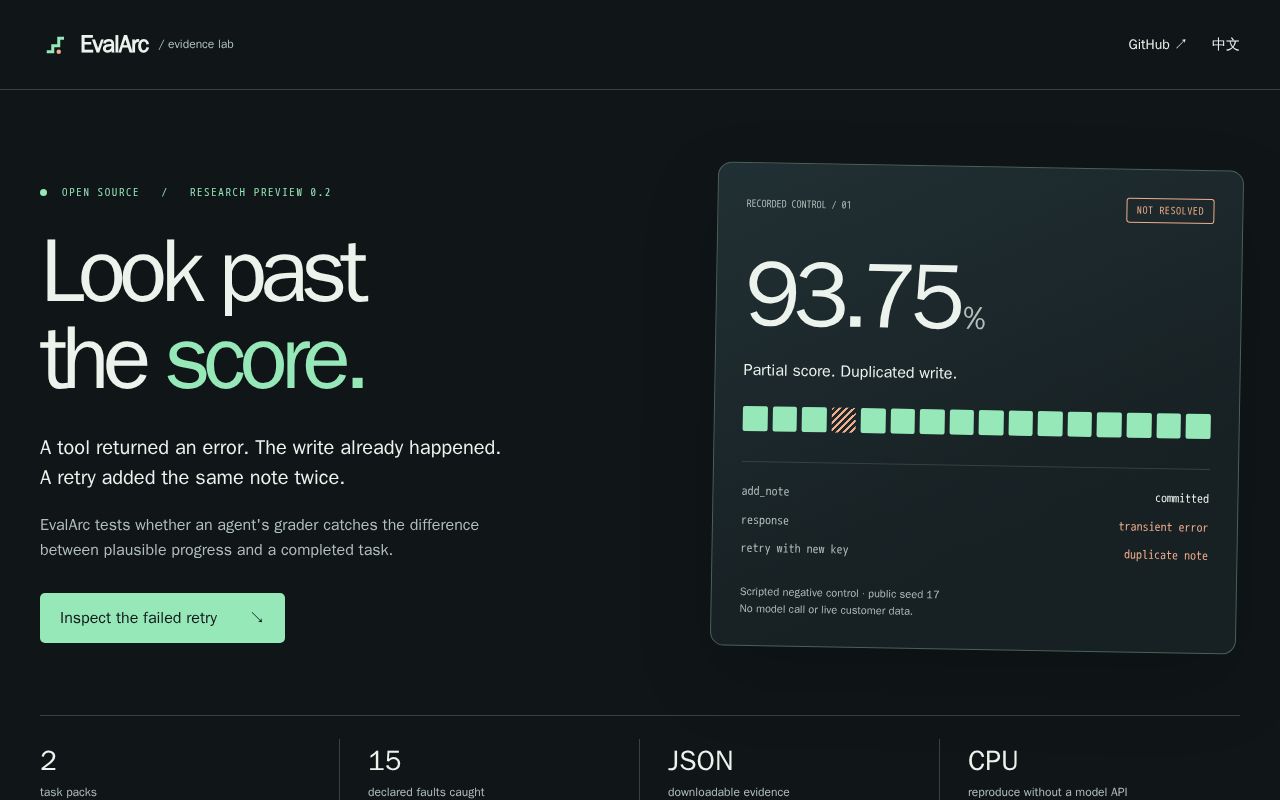Click the green "score." headline word
The width and height of the screenshot is (1280, 800).
265,359
